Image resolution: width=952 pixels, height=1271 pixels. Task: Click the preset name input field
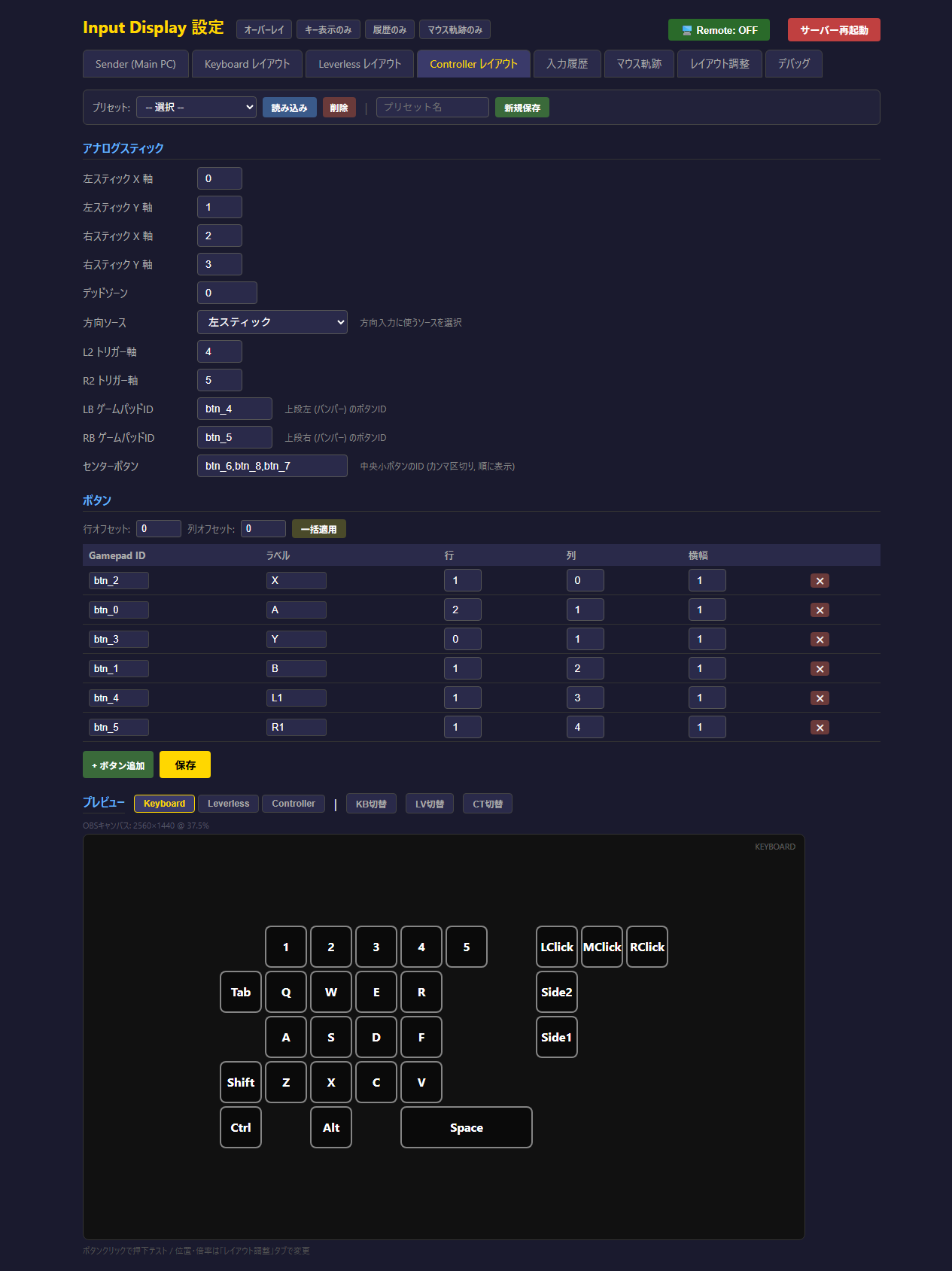(432, 108)
